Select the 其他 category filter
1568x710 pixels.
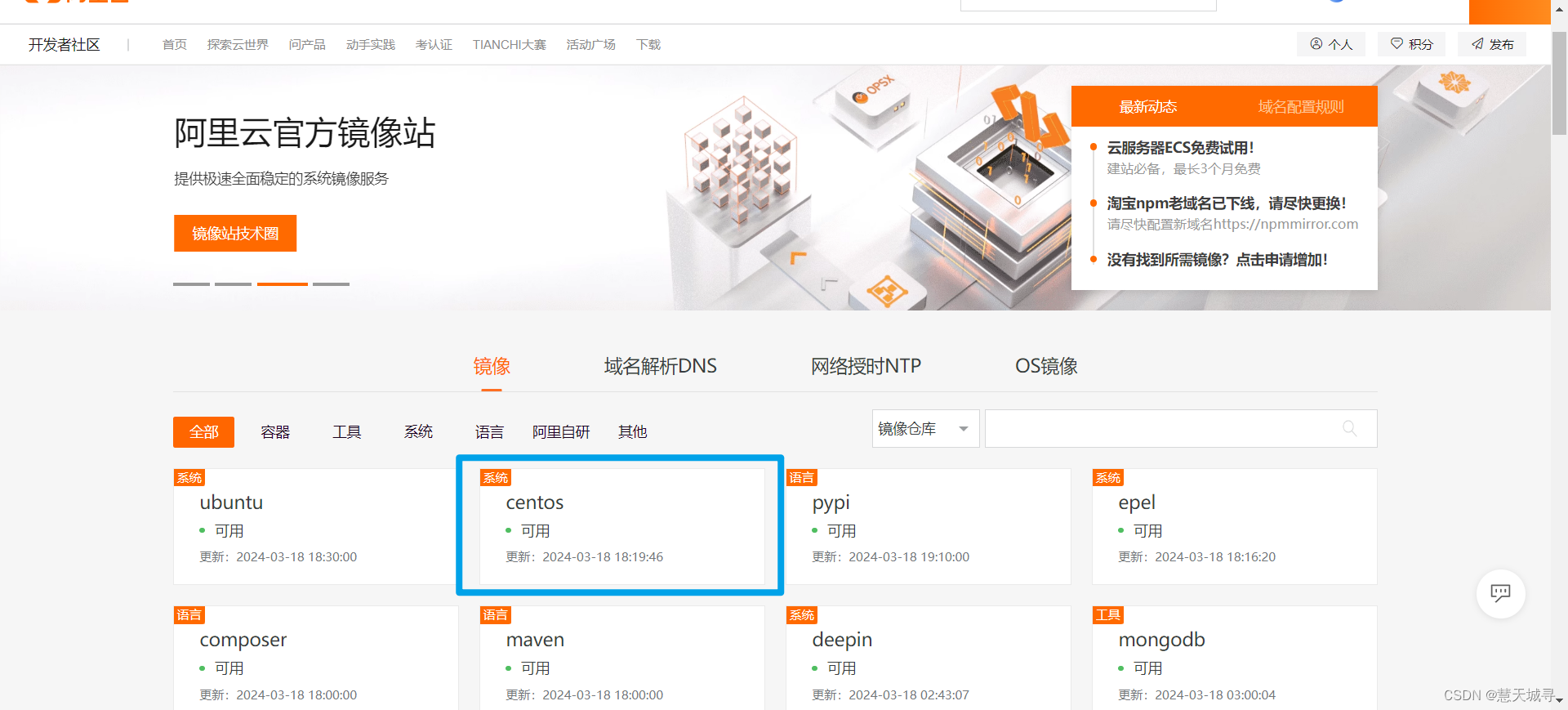[x=632, y=432]
